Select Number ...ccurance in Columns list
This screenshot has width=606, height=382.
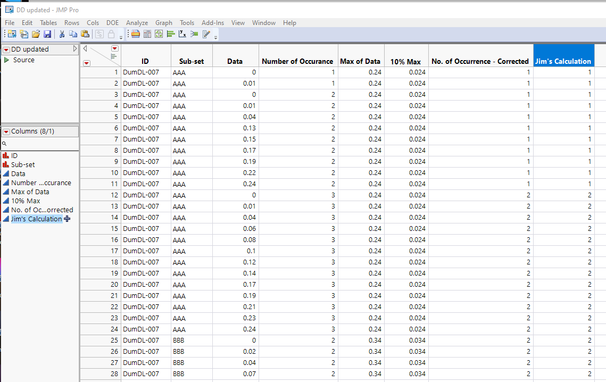click(41, 183)
